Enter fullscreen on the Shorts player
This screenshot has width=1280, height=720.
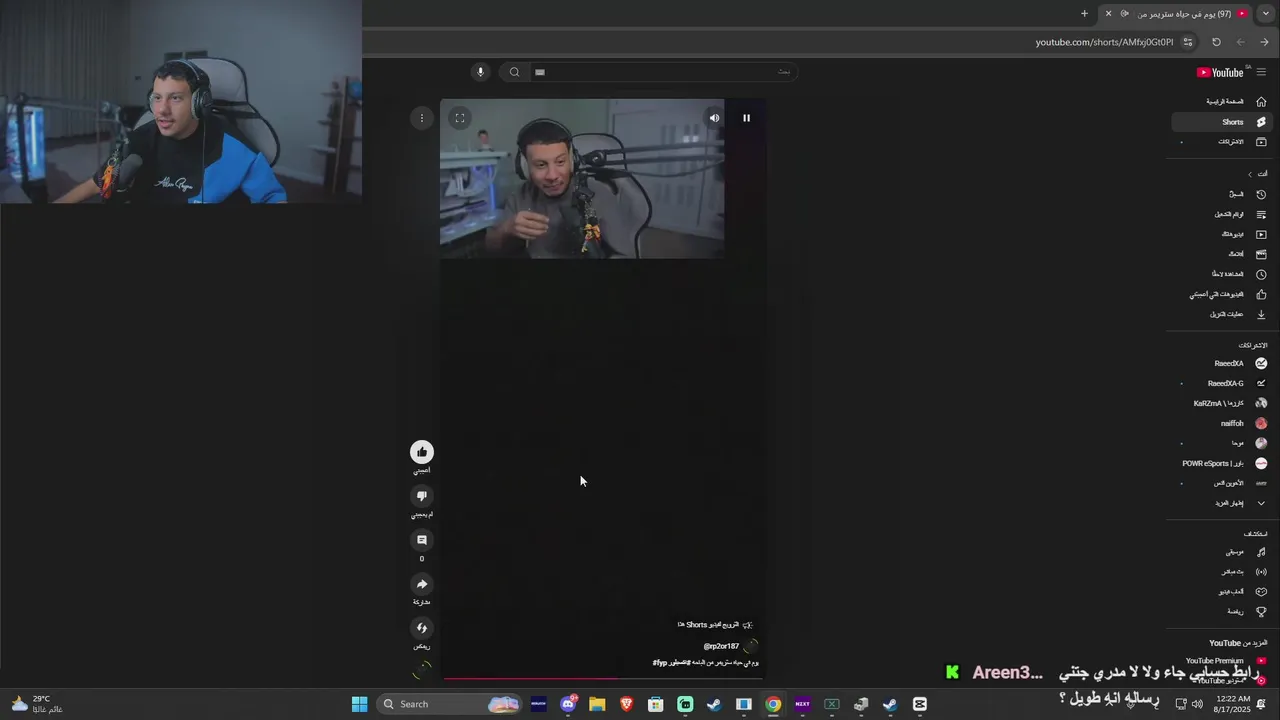point(460,118)
